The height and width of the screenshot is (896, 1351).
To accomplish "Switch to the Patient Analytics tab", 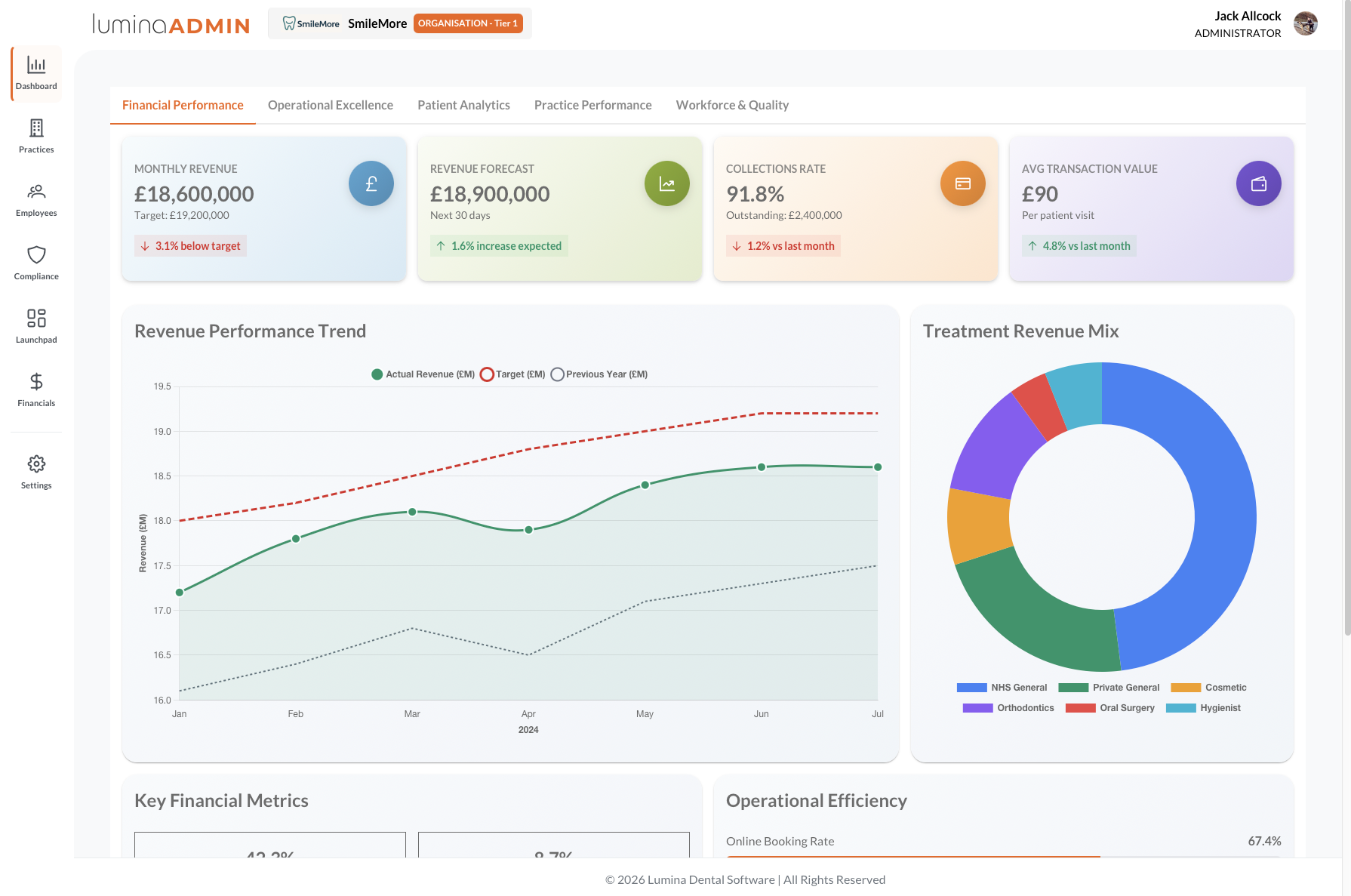I will point(463,105).
